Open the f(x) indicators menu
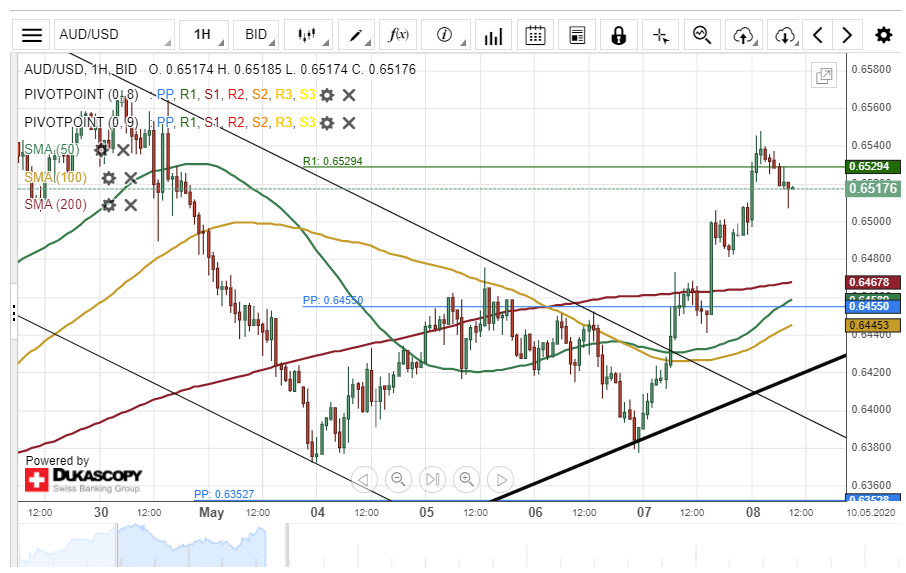The image size is (906, 573). point(398,35)
